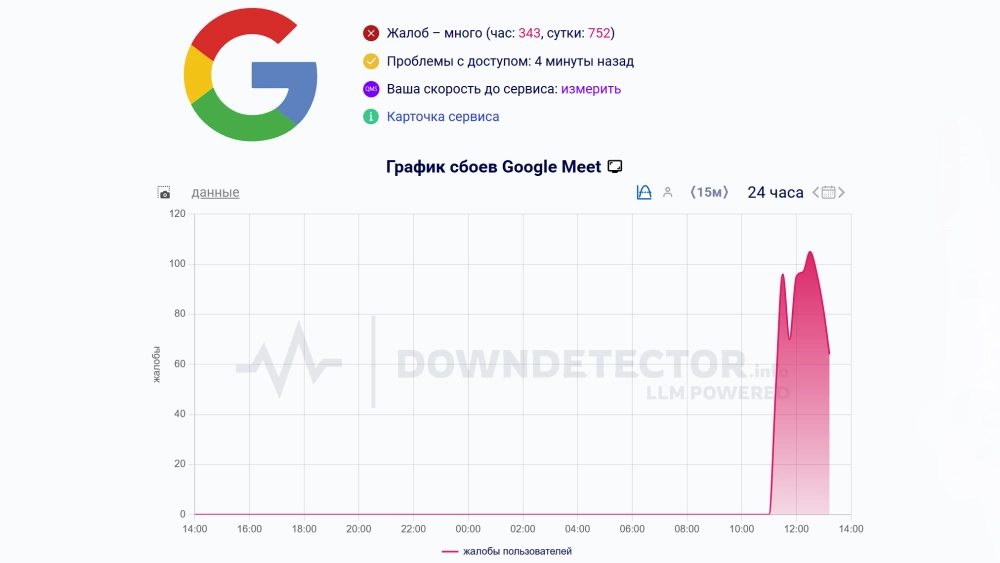This screenshot has width=1000, height=563.
Task: Open the calendar date picker icon
Action: point(828,193)
